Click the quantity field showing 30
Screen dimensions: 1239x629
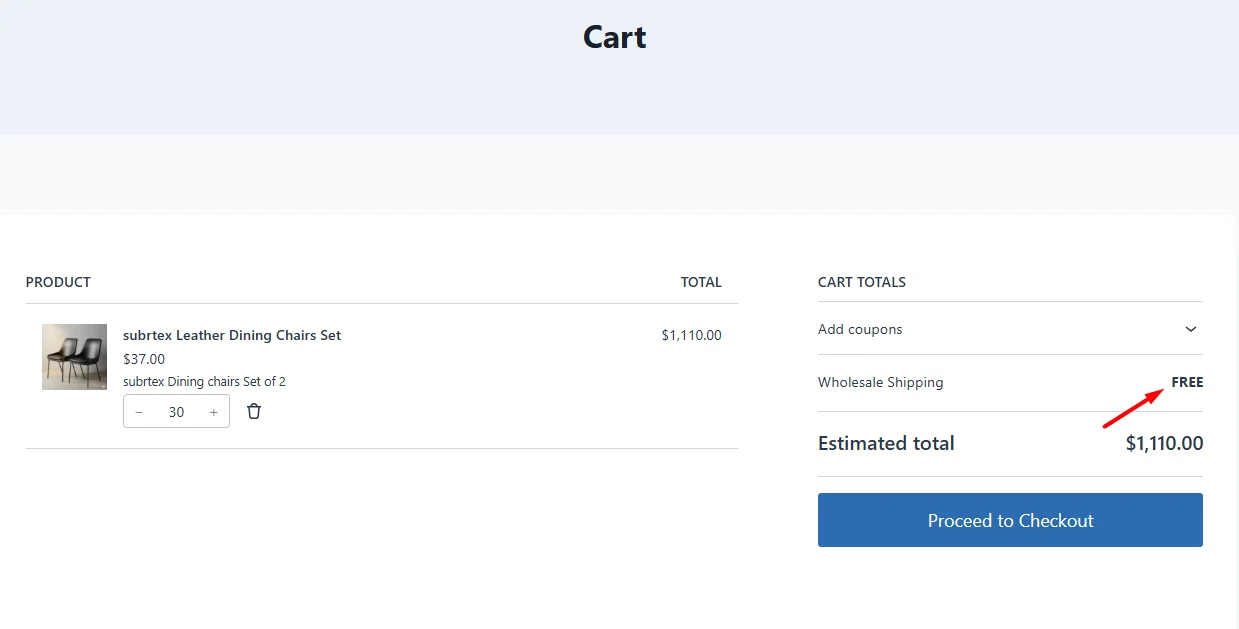tap(177, 412)
